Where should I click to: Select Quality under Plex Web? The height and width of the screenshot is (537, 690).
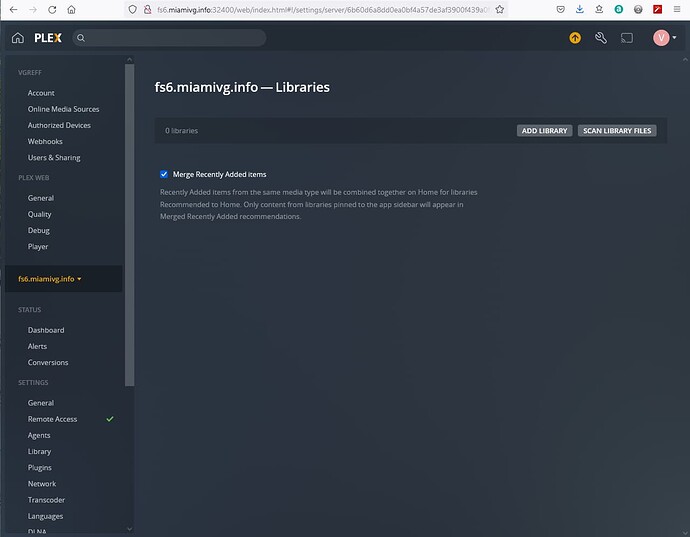(x=39, y=214)
